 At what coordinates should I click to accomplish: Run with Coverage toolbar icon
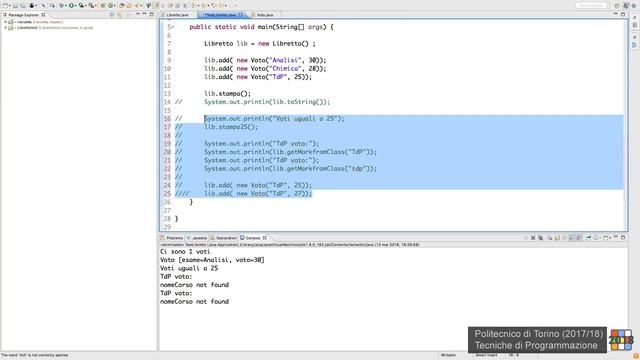[82, 5]
